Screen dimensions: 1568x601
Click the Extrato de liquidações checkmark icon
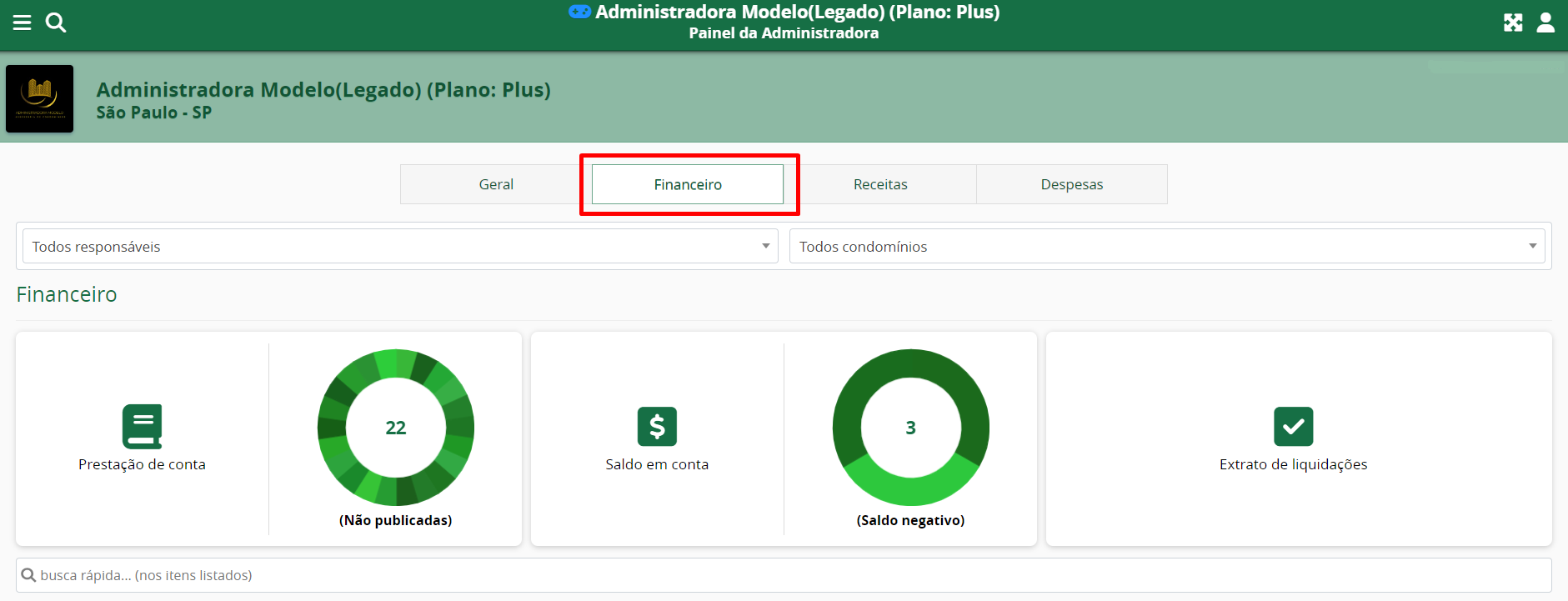pos(1294,427)
